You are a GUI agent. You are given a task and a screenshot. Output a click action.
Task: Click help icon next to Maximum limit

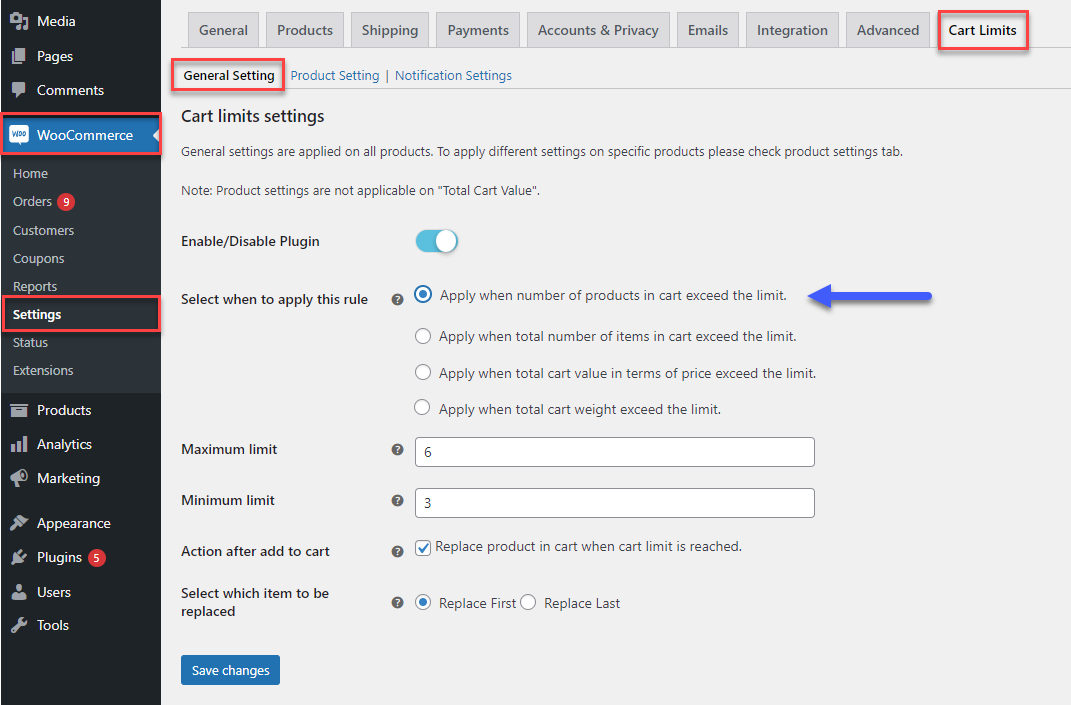(x=397, y=449)
